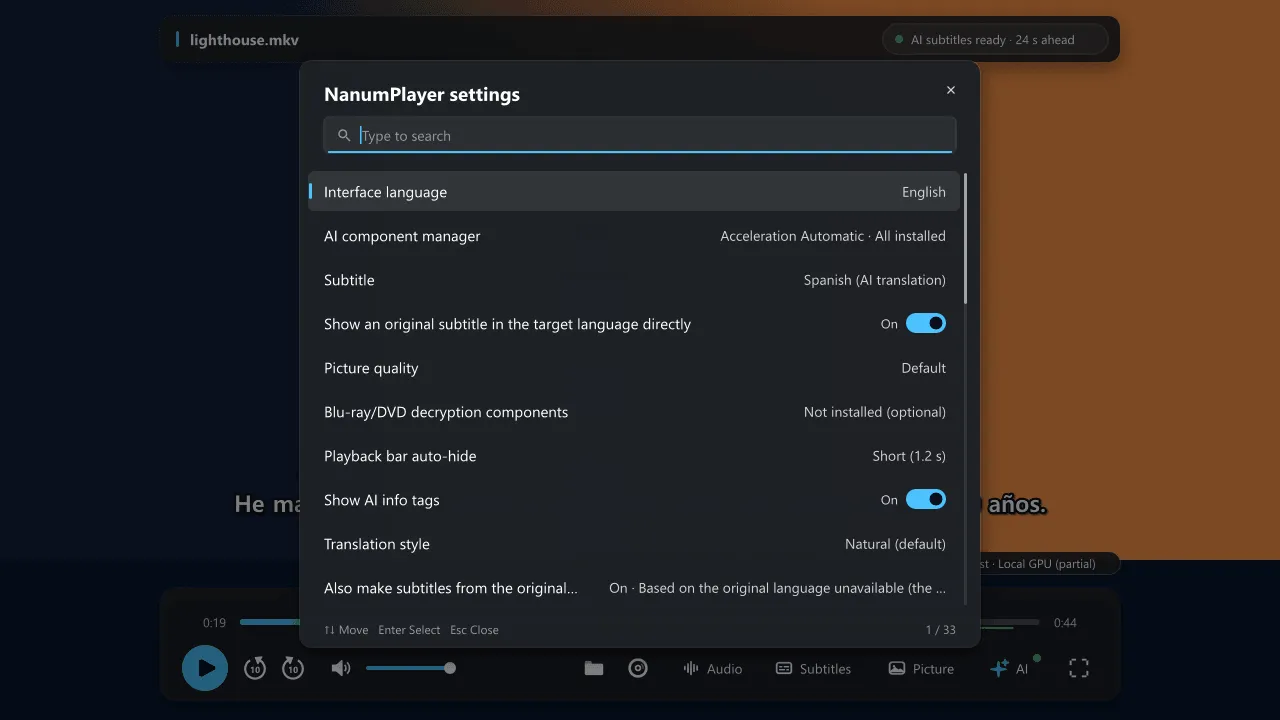
Task: Click the Enter Select hint
Action: pos(409,630)
